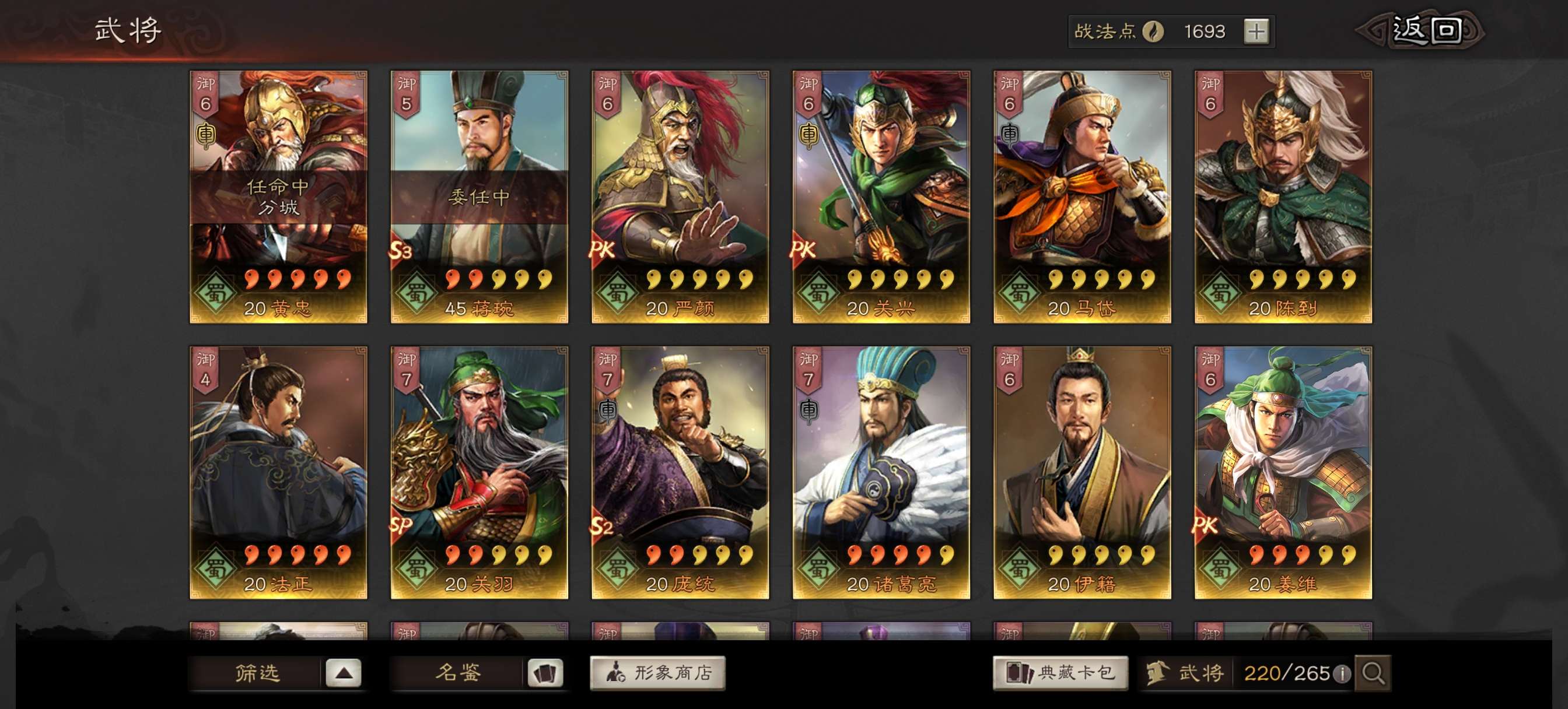Select the 关兴 general card

tap(881, 196)
